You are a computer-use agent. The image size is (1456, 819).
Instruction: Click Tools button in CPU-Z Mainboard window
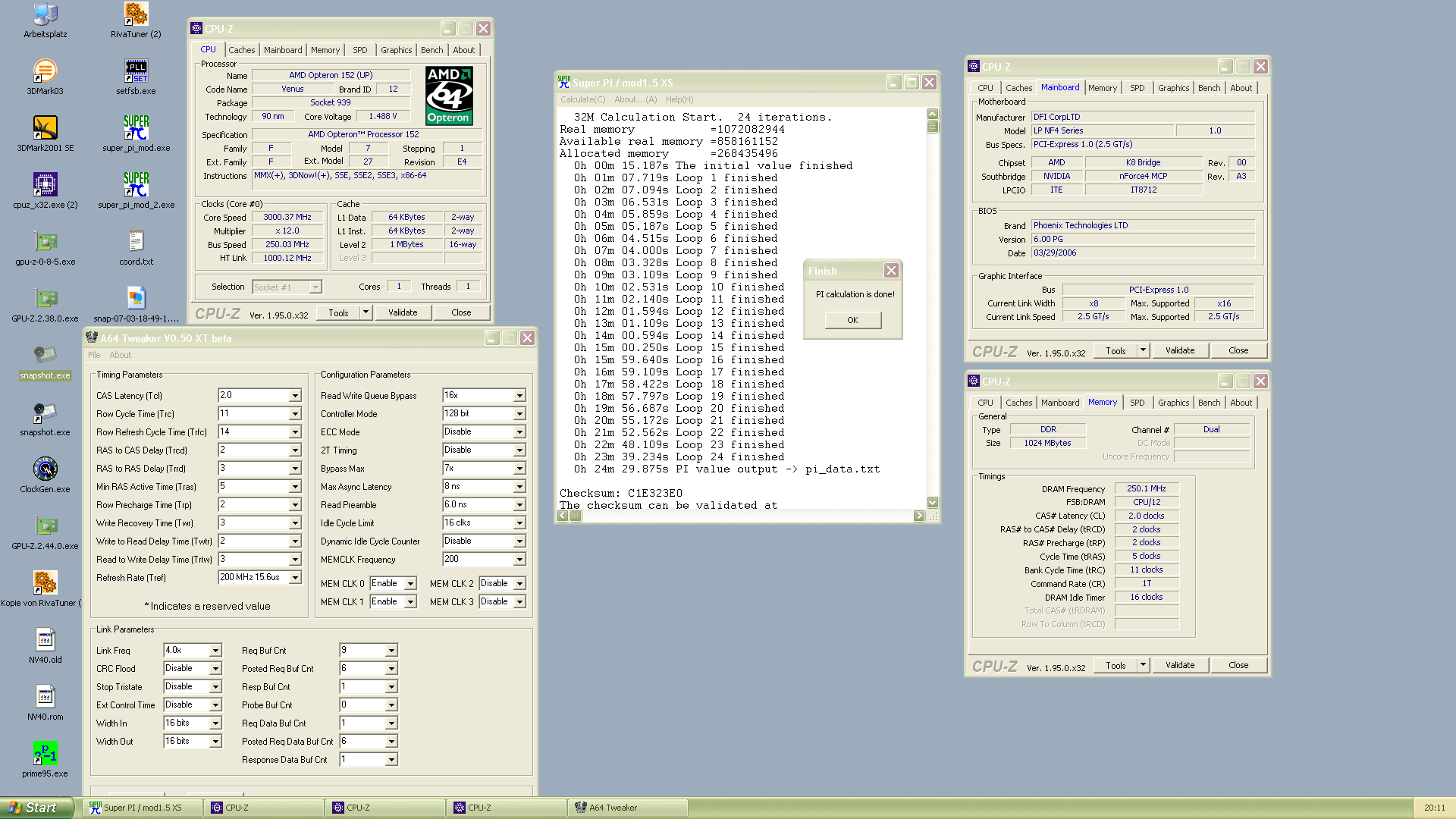1116,350
